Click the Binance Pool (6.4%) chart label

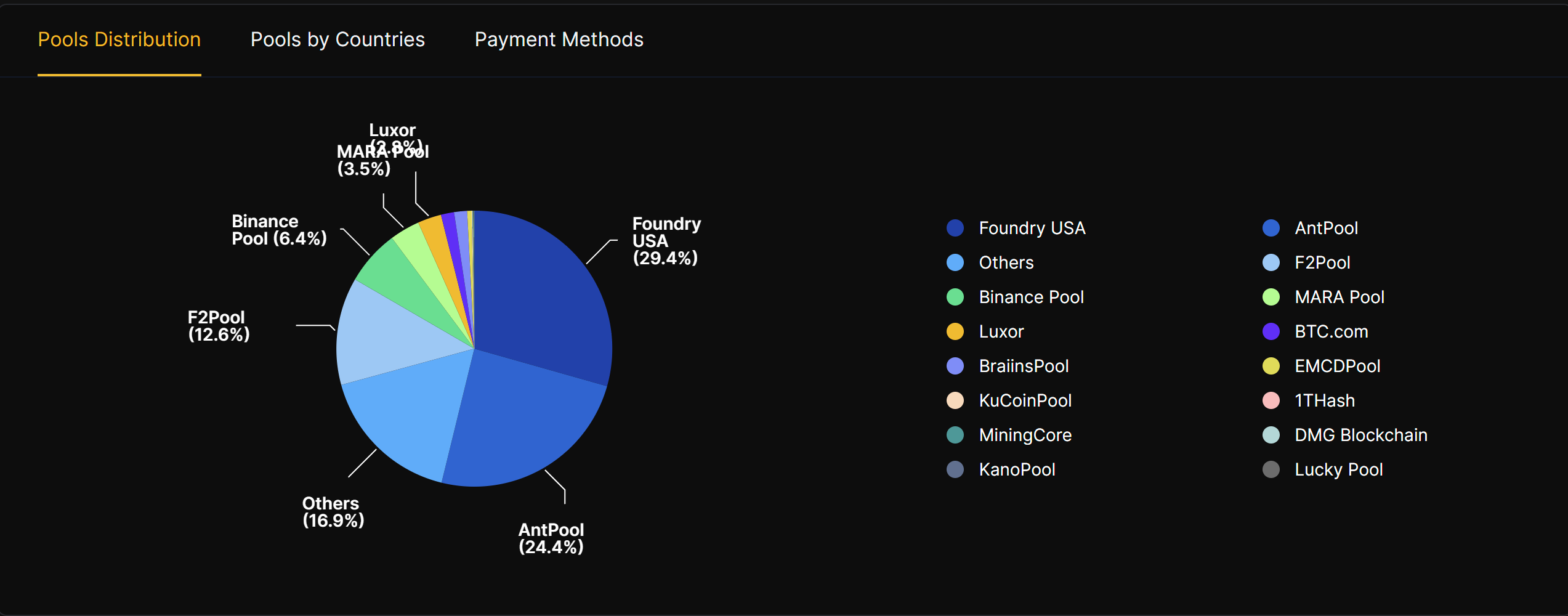(x=279, y=230)
